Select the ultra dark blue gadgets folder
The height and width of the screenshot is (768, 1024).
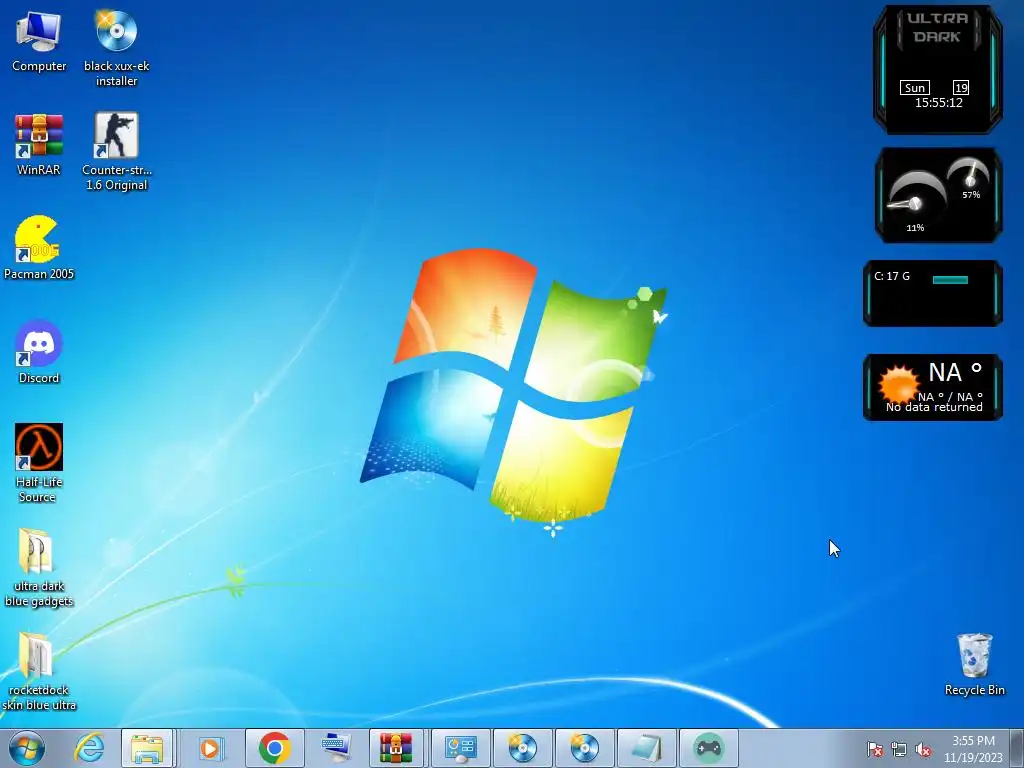39,568
